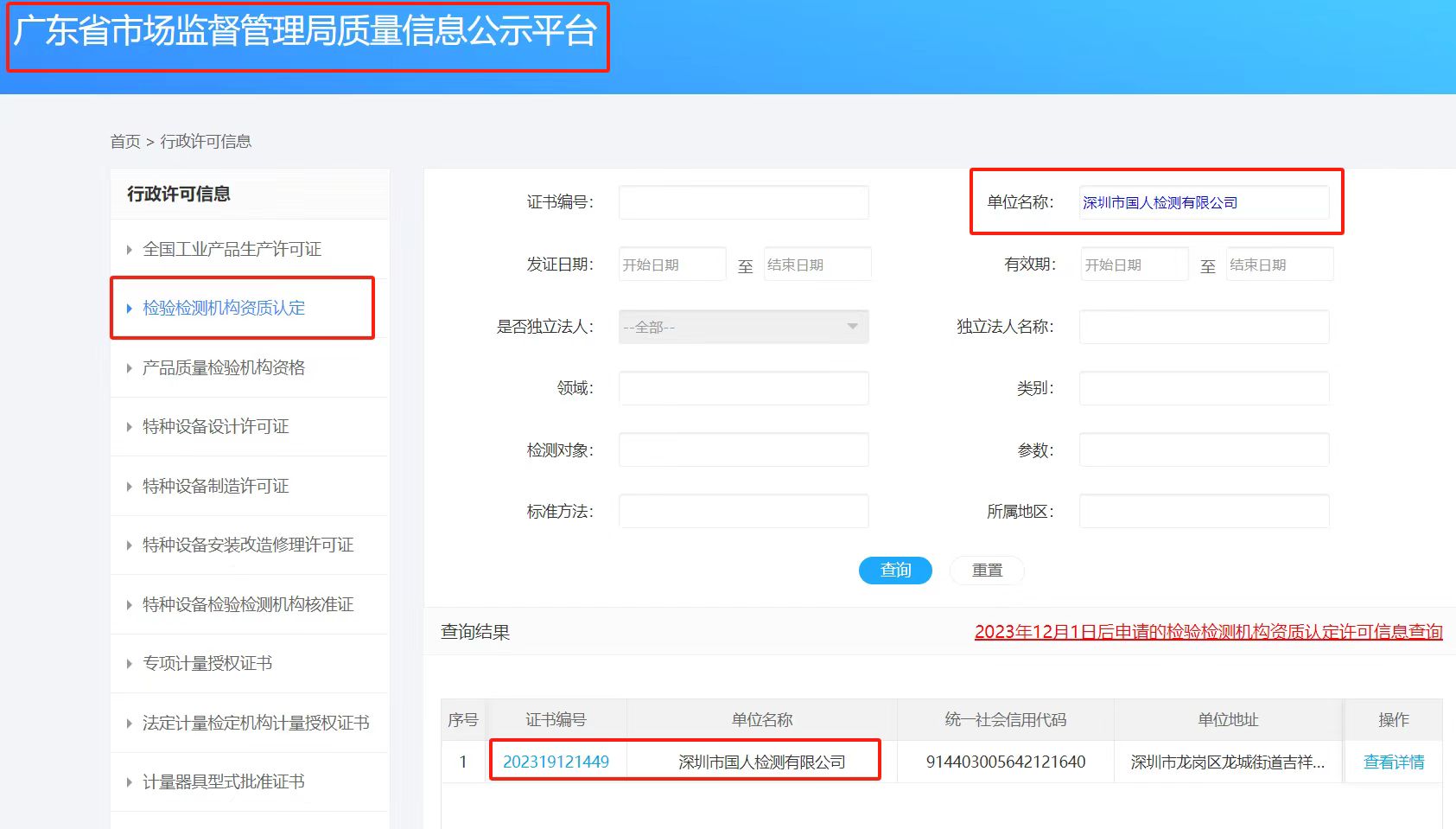This screenshot has width=1456, height=829.
Task: Expand arrow beside 特种设备安装改造修理许可证
Action: (x=130, y=545)
